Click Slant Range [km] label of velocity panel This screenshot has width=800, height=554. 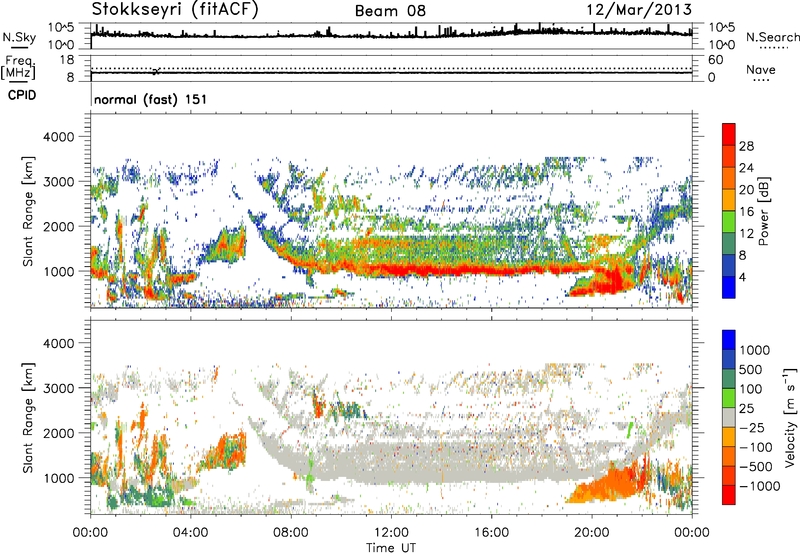28,417
